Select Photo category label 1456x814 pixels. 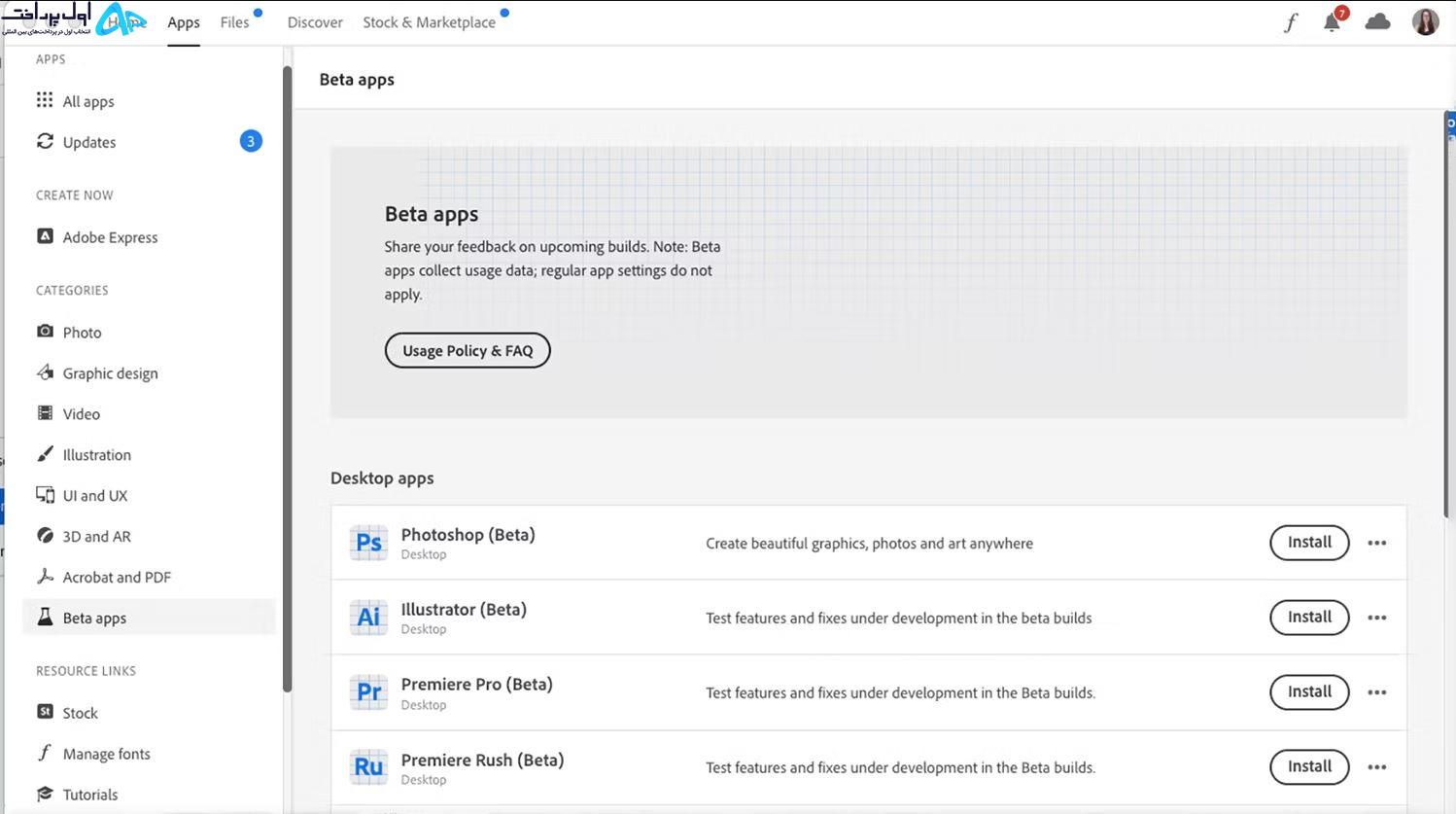[x=83, y=333]
